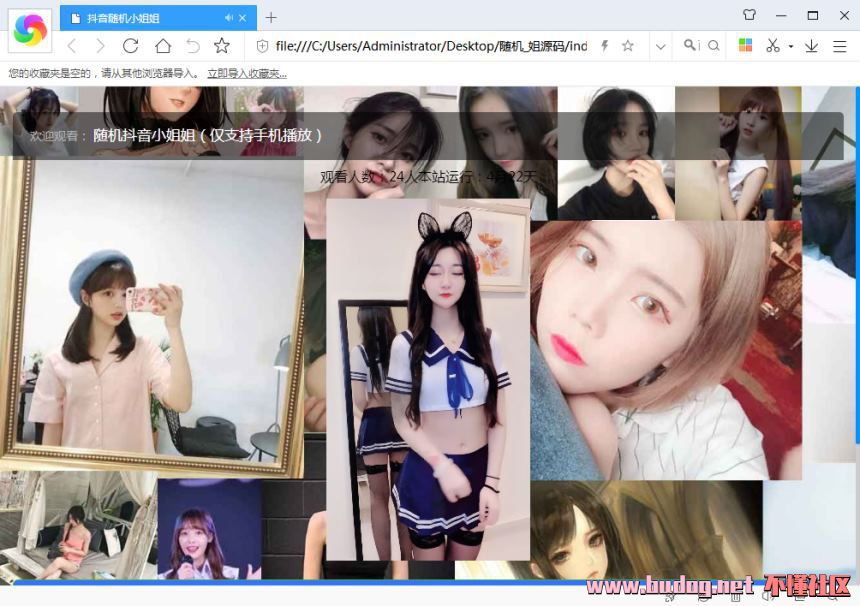Open the hamburger main menu
860x606 pixels.
[839, 46]
